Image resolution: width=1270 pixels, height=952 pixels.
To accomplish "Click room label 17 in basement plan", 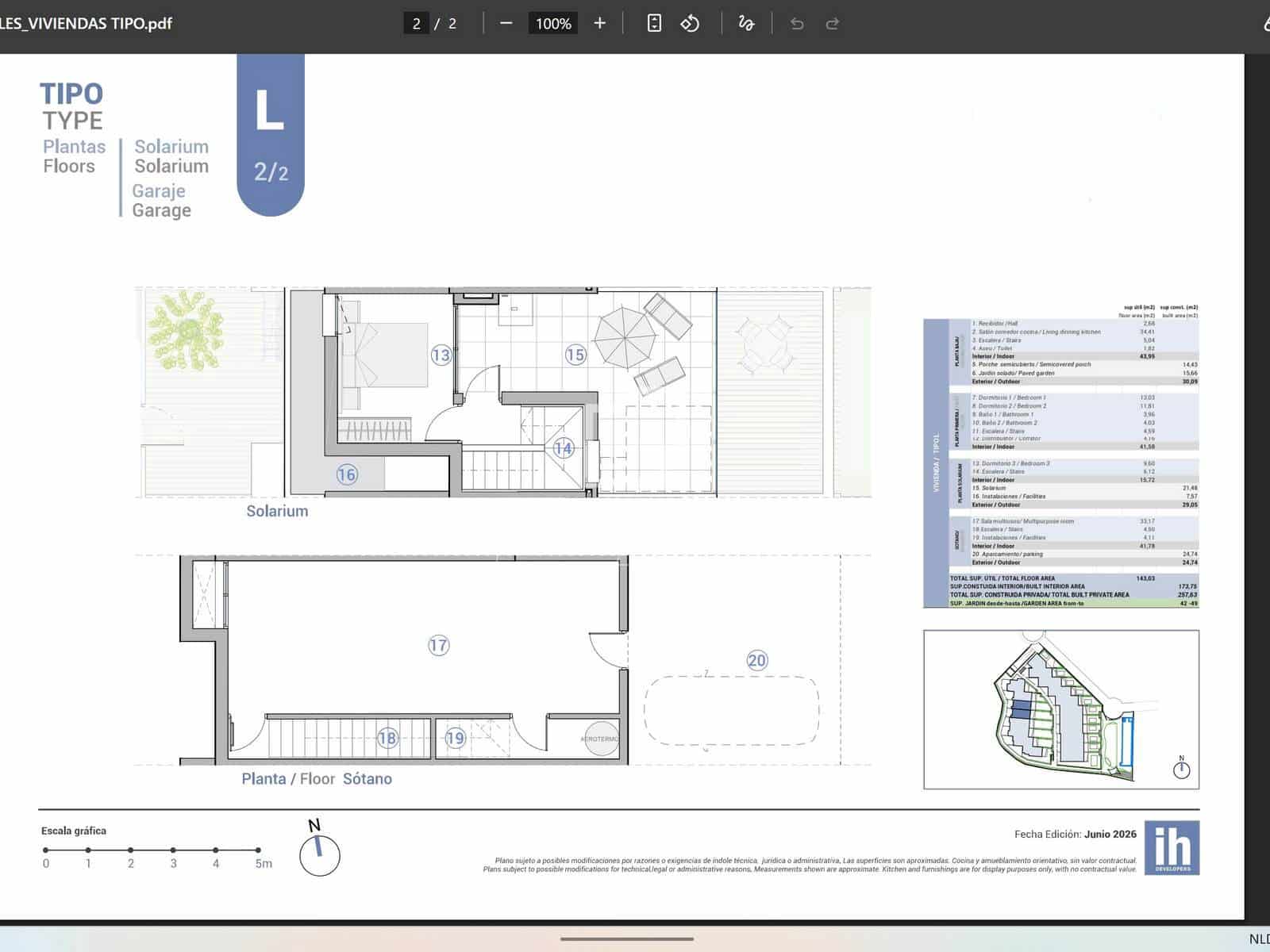I will (x=439, y=645).
